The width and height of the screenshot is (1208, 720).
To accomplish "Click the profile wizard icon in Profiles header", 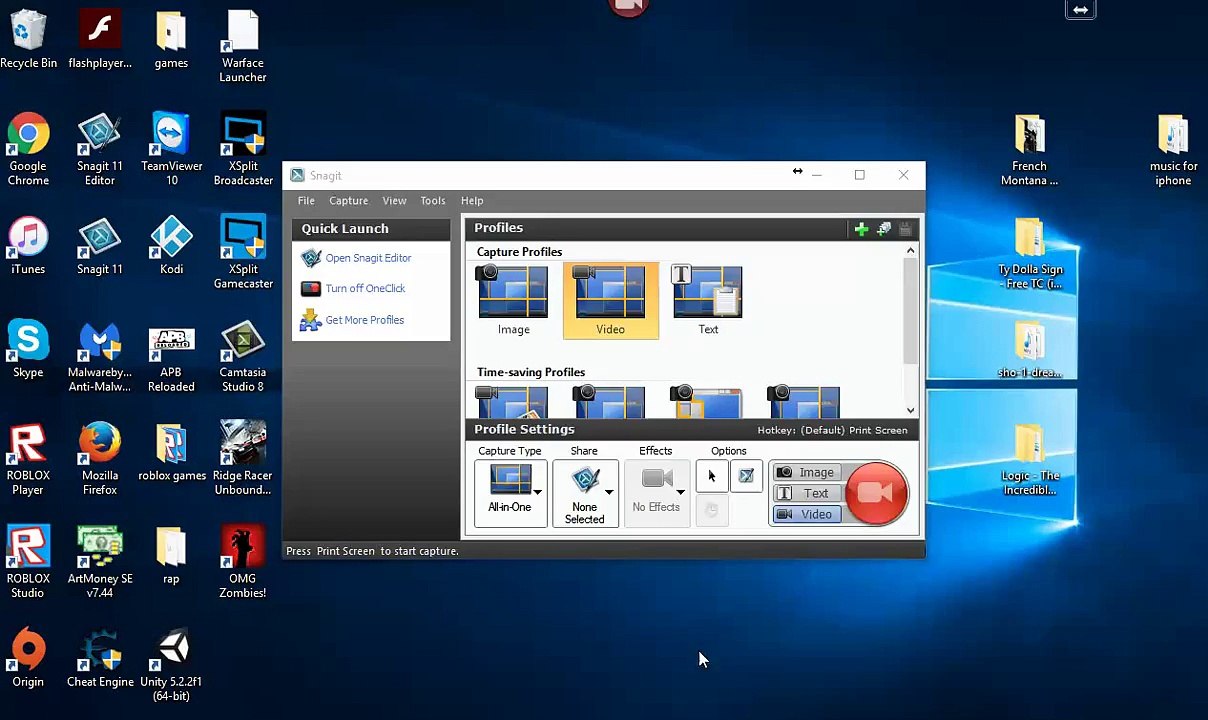I will click(x=884, y=229).
